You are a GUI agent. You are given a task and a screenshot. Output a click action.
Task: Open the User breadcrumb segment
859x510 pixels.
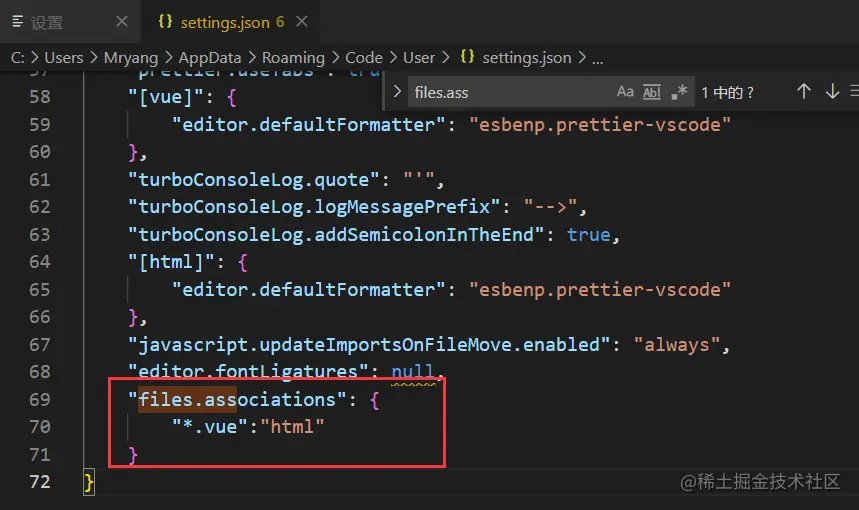(x=419, y=58)
